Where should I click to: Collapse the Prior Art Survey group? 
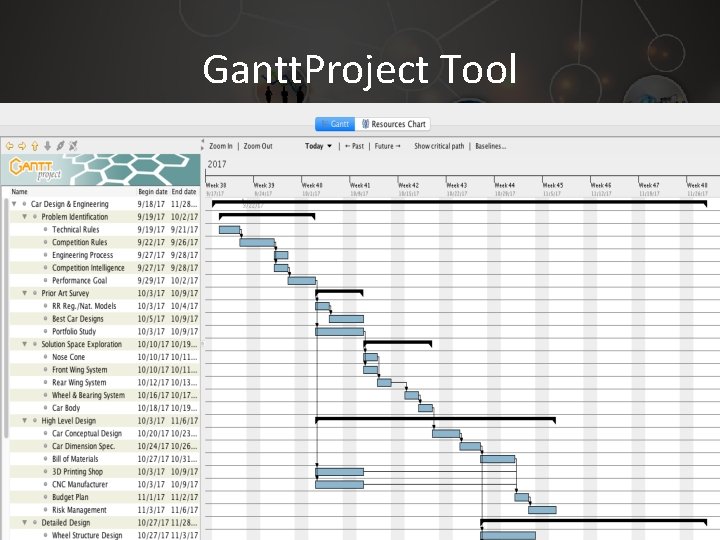click(25, 293)
